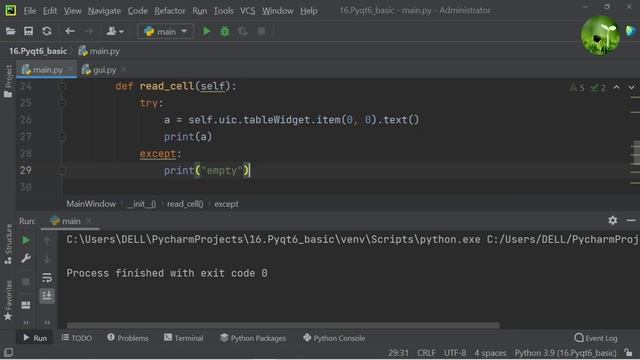
Task: Restore layout icon in Run panel
Action: pos(26,305)
